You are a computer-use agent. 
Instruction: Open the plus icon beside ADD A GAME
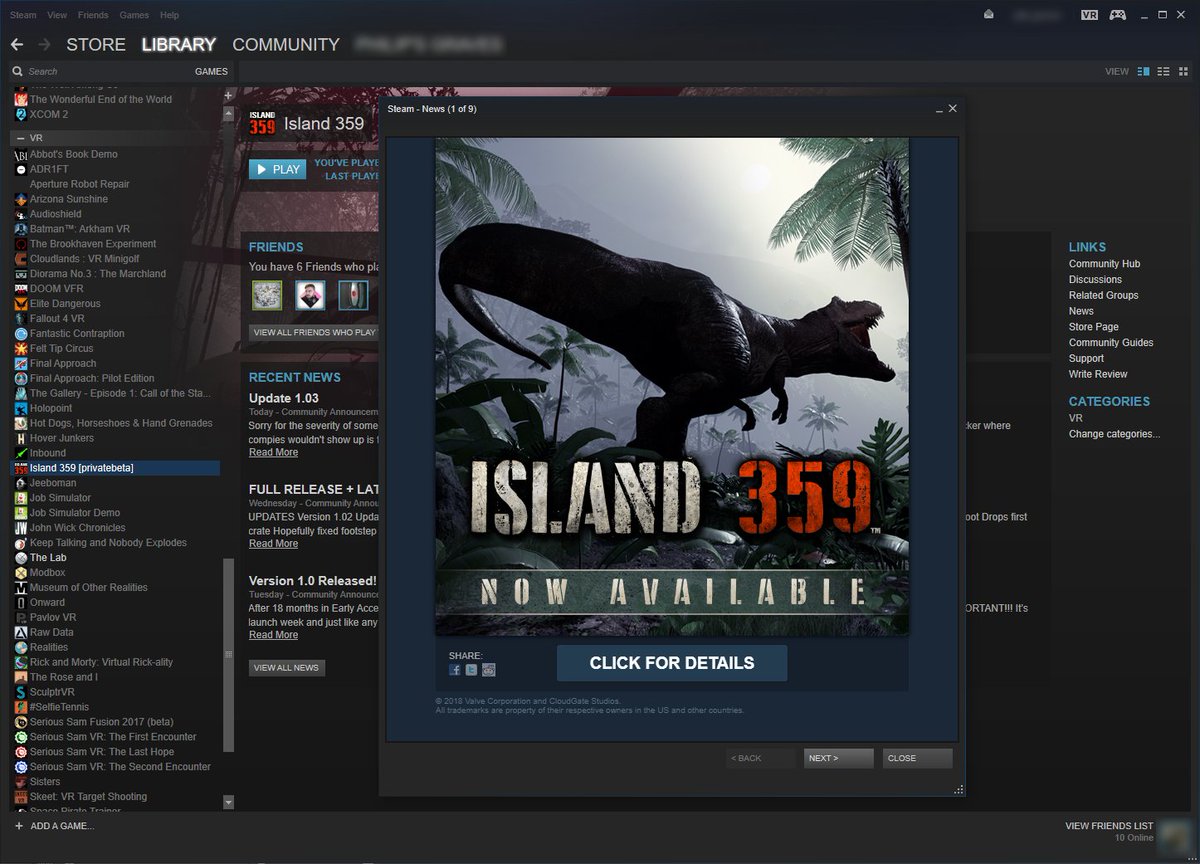[19, 826]
